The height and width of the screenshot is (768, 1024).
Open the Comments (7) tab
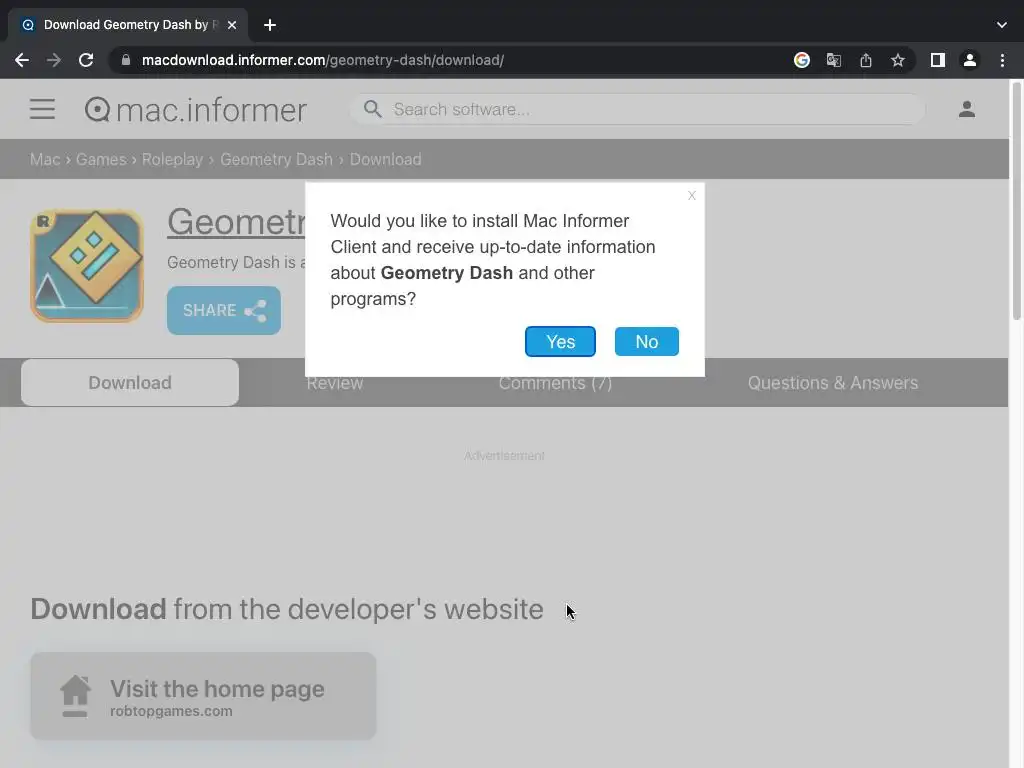555,383
